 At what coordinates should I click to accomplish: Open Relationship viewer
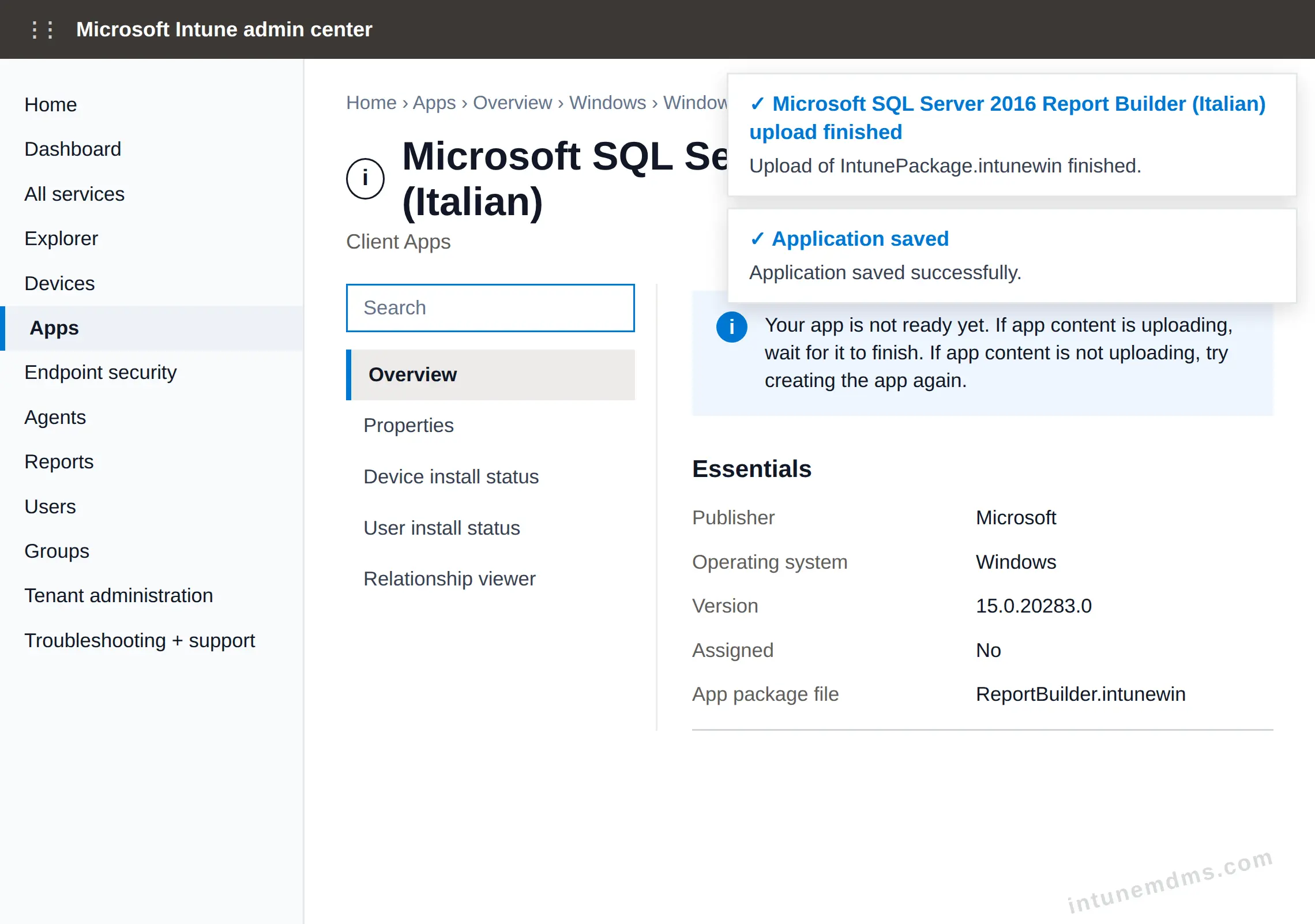(x=449, y=579)
